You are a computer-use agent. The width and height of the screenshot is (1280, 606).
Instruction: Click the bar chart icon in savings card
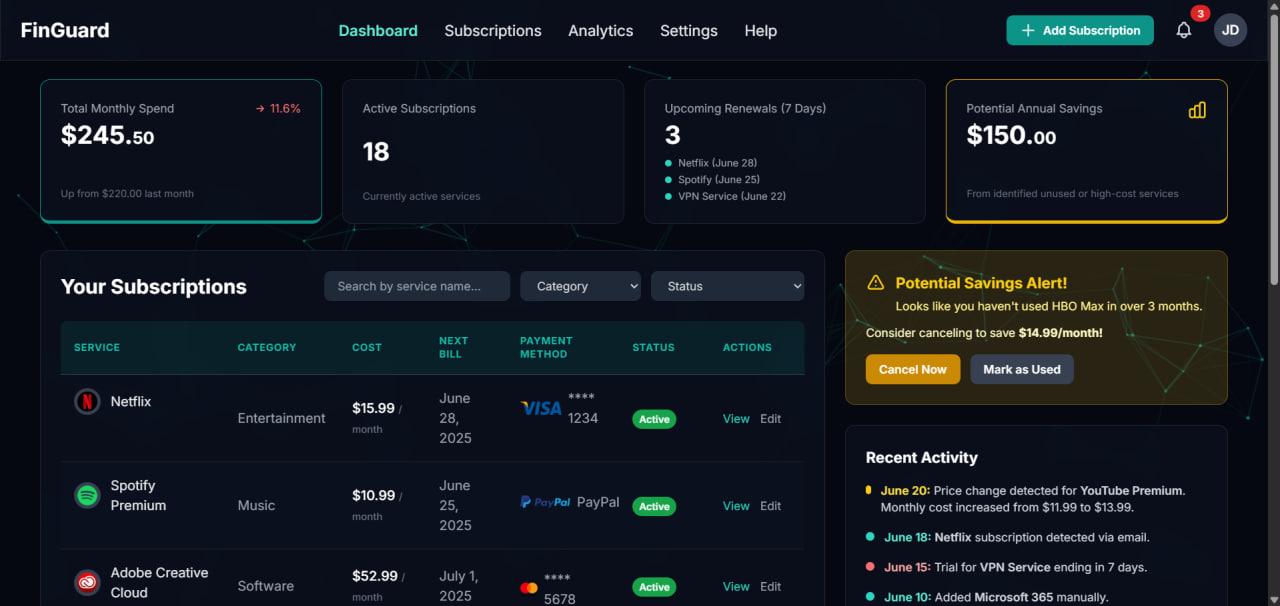click(1197, 110)
